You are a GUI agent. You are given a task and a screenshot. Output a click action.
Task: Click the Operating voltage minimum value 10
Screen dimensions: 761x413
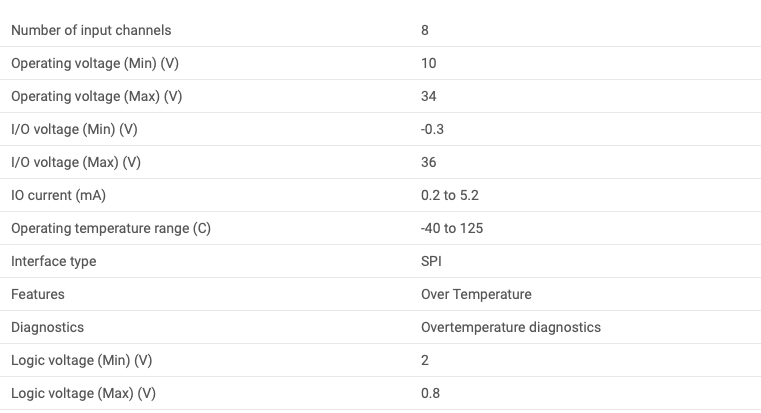click(429, 63)
